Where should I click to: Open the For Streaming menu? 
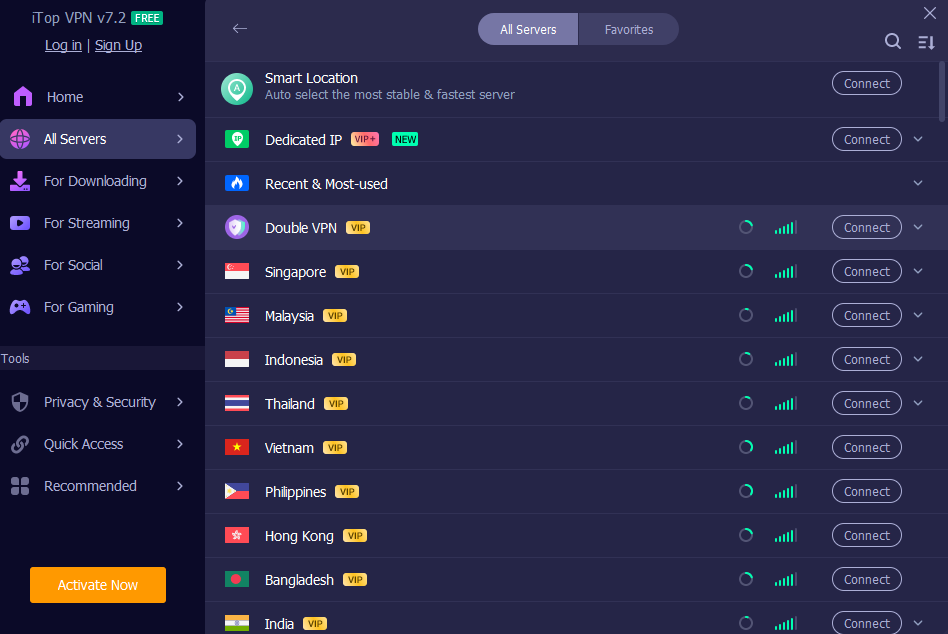click(98, 223)
